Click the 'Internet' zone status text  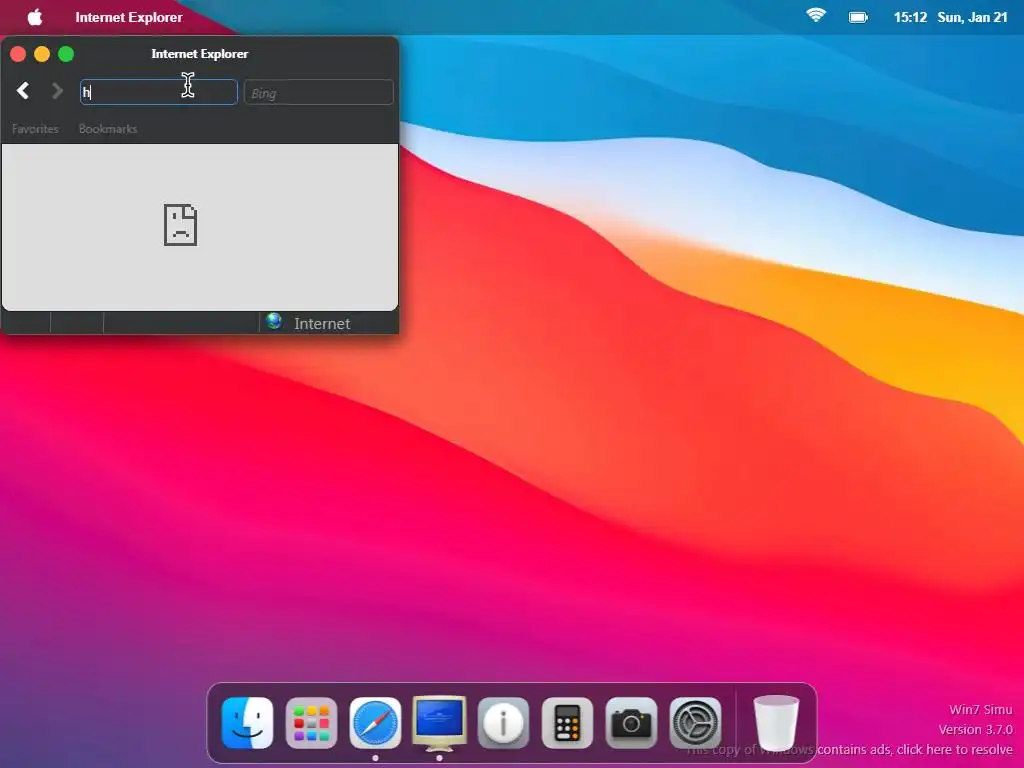click(x=322, y=323)
